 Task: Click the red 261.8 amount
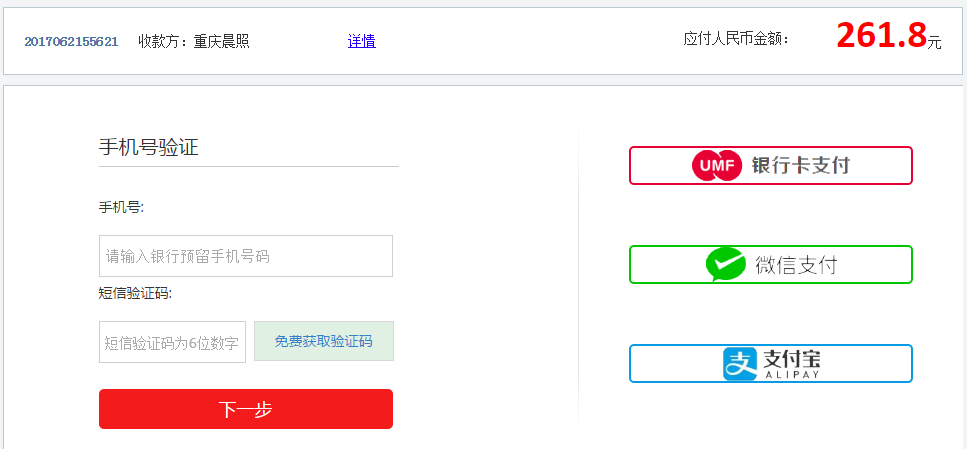click(881, 36)
